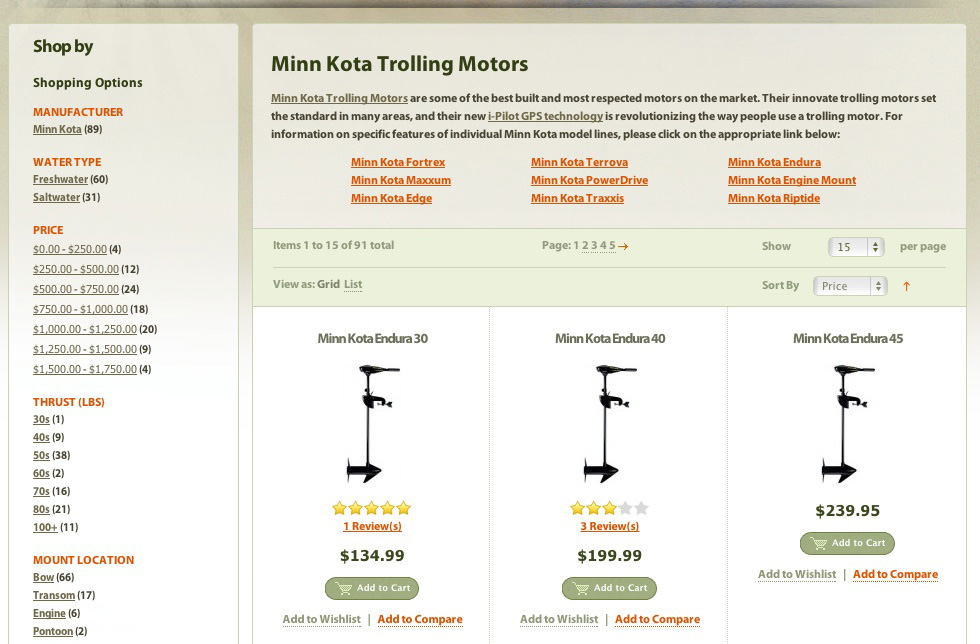Image resolution: width=980 pixels, height=644 pixels.
Task: Open the Minn Kota Endura 40 title
Action: (x=610, y=338)
